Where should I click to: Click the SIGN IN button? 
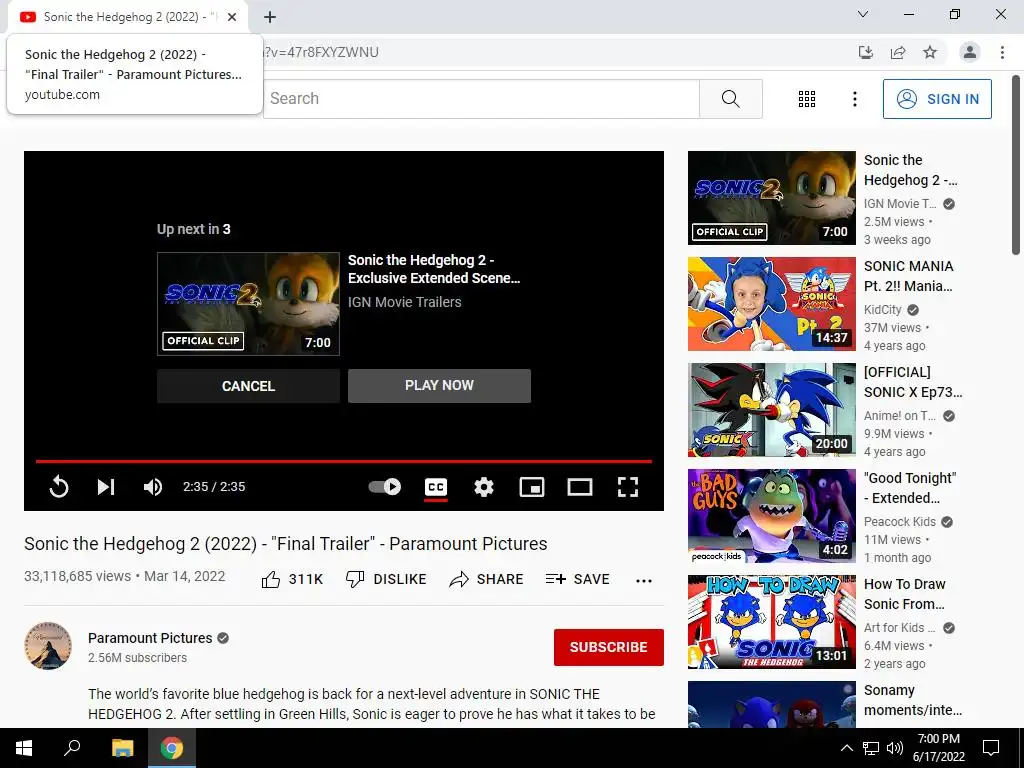pyautogui.click(x=937, y=99)
